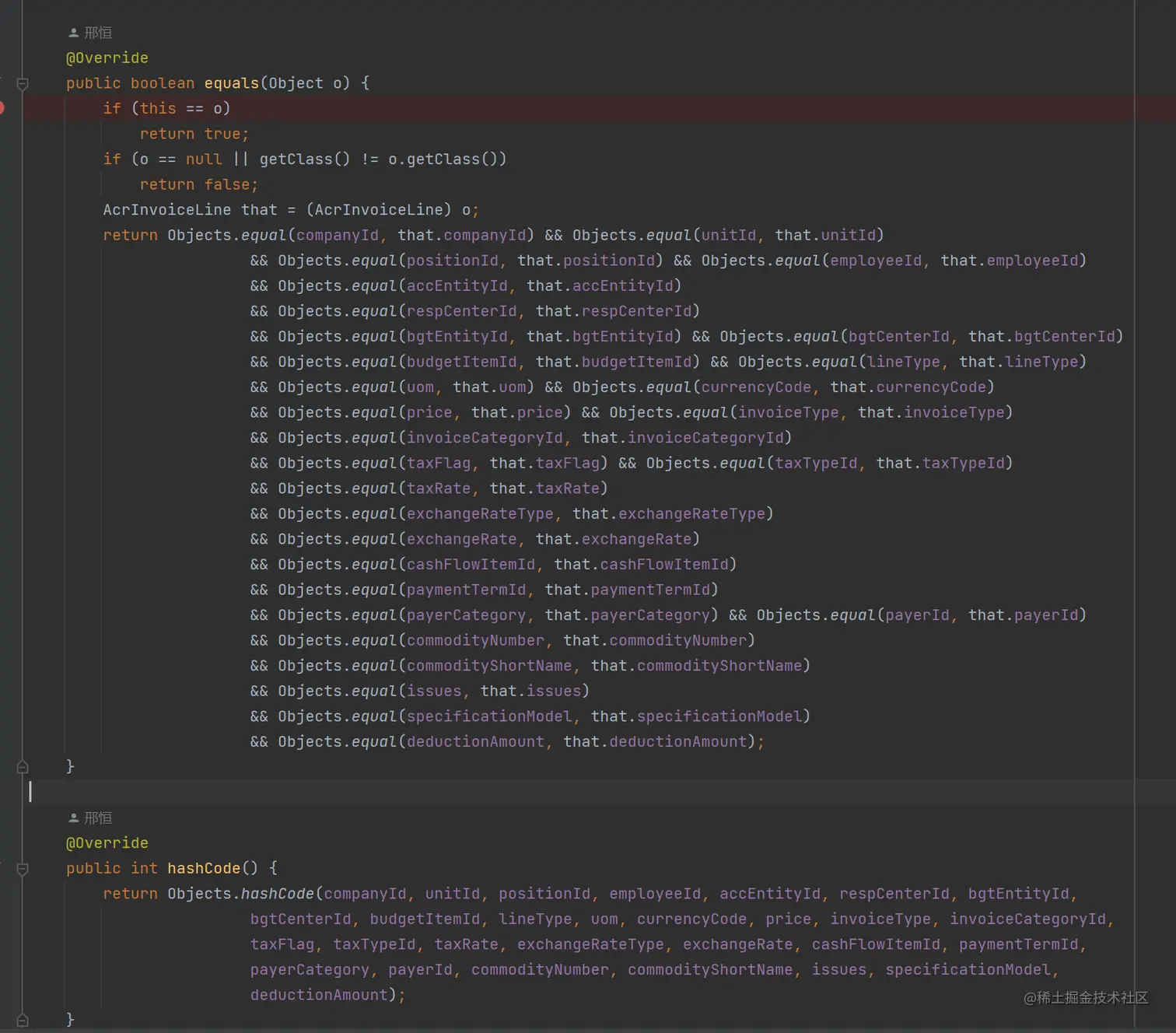Click 'that.invoiceType' in the equals comparison
Viewport: 1176px width, 1033px height.
click(931, 412)
